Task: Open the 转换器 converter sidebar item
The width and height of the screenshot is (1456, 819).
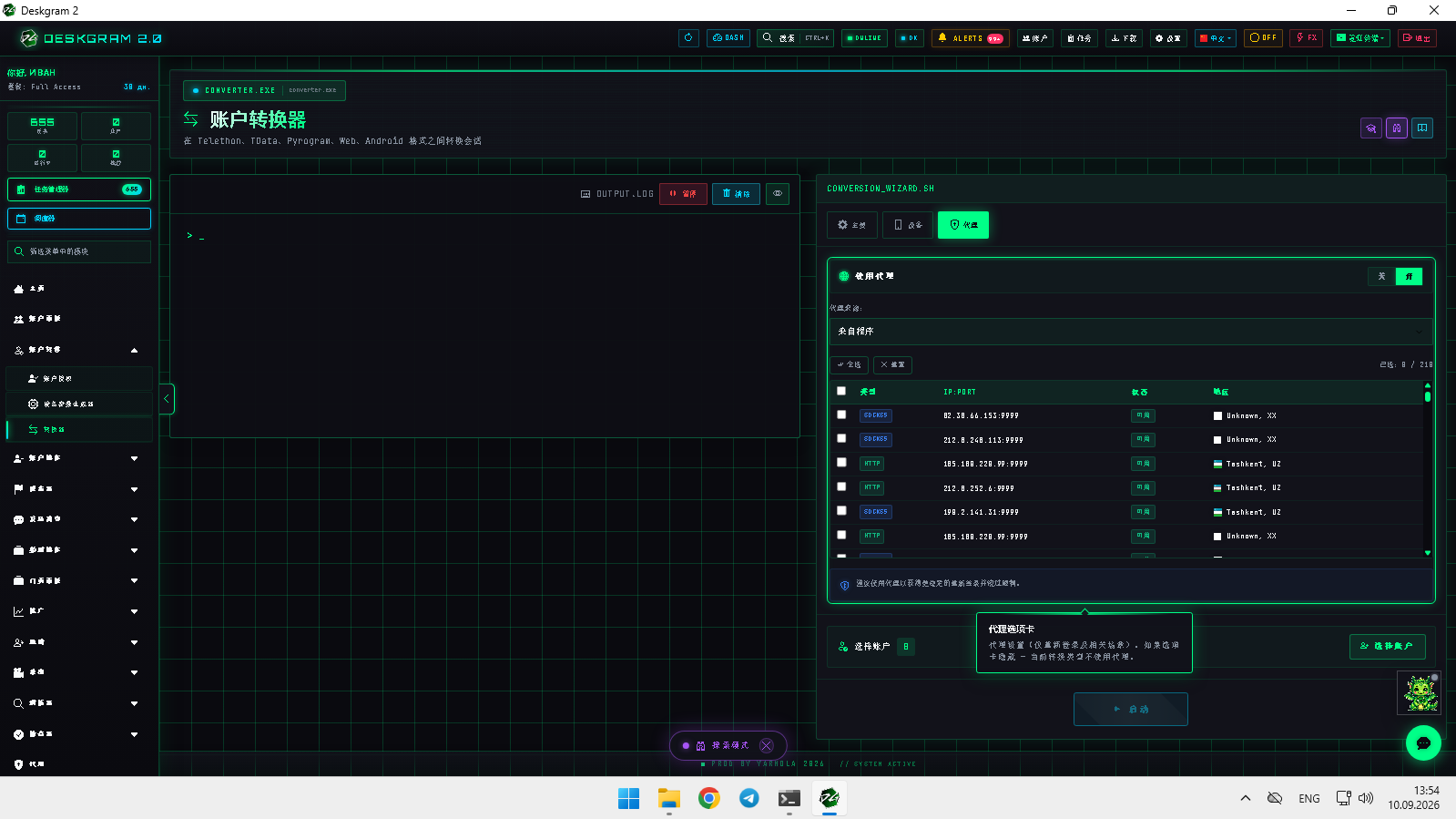Action: pyautogui.click(x=80, y=429)
